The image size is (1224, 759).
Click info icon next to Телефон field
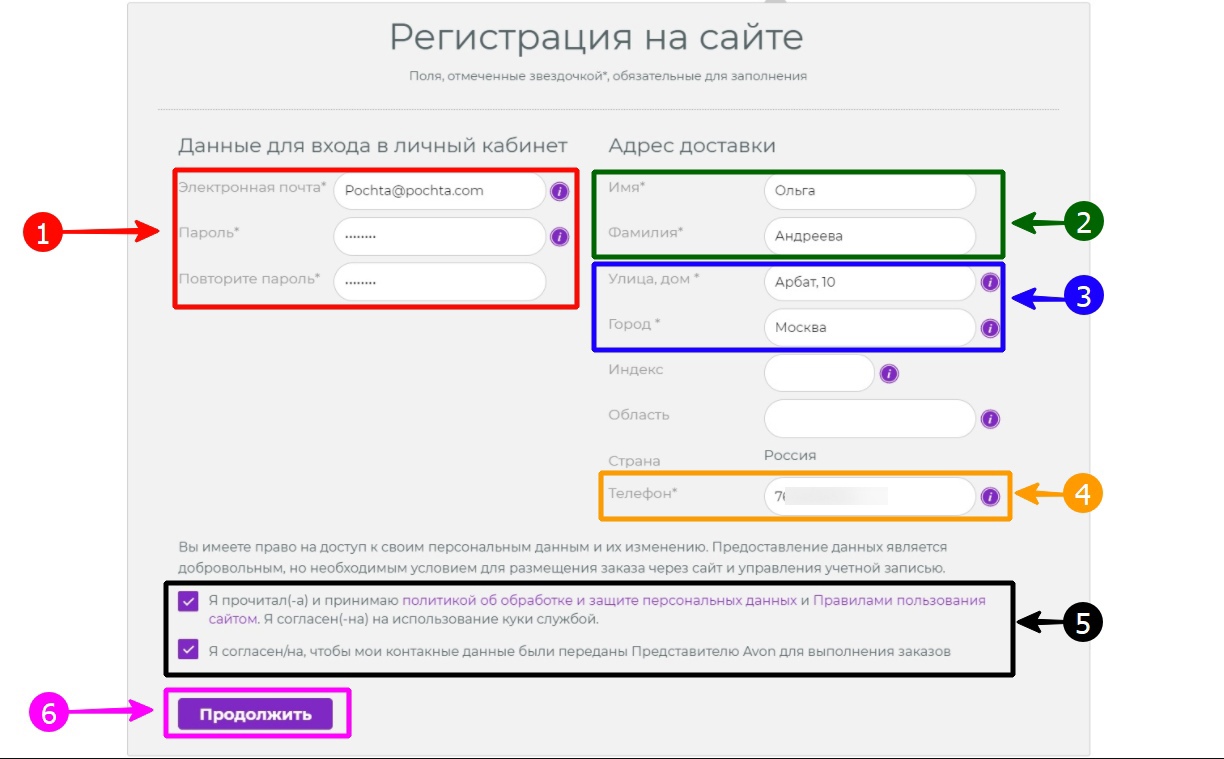tap(990, 497)
